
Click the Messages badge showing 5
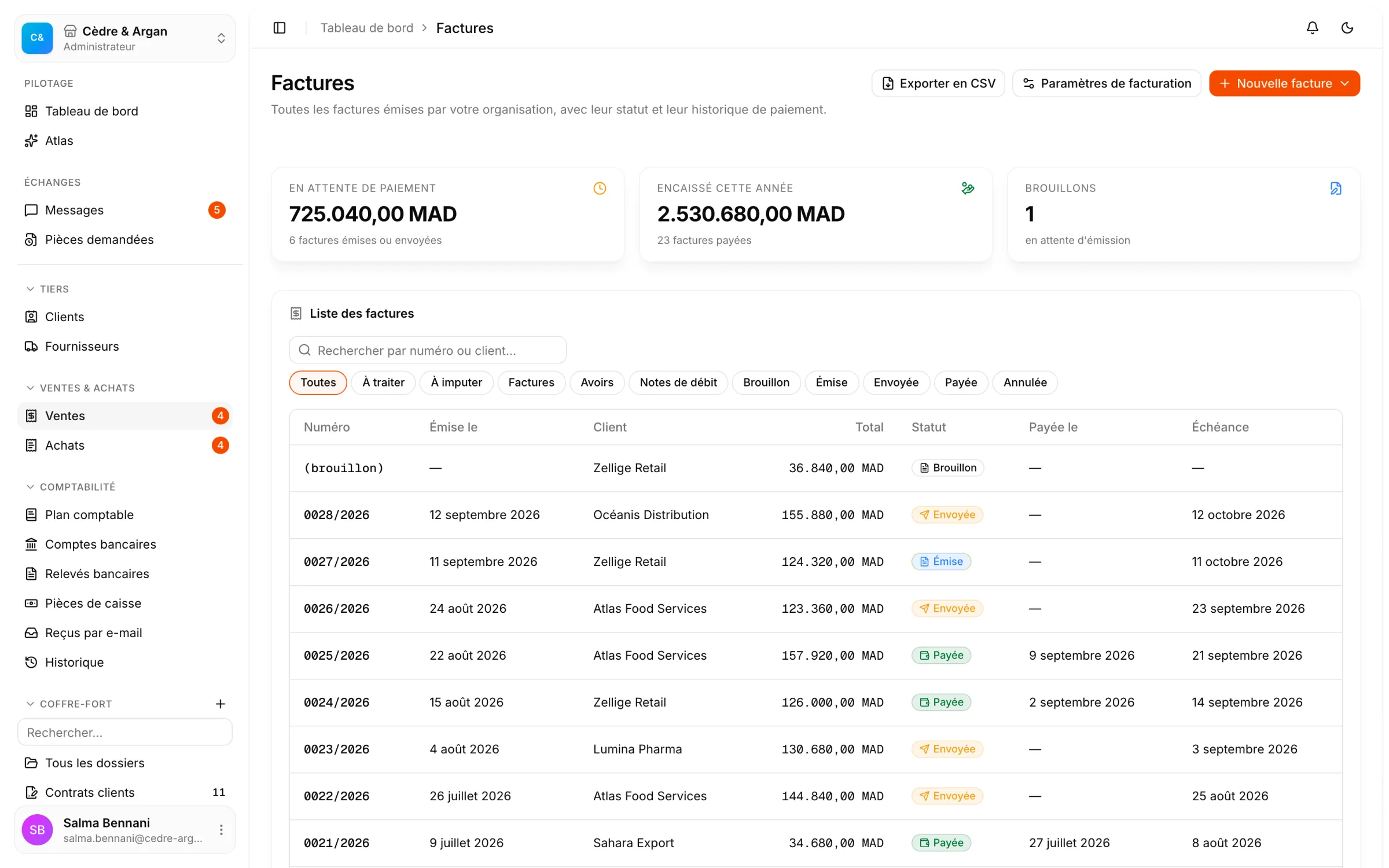(216, 210)
